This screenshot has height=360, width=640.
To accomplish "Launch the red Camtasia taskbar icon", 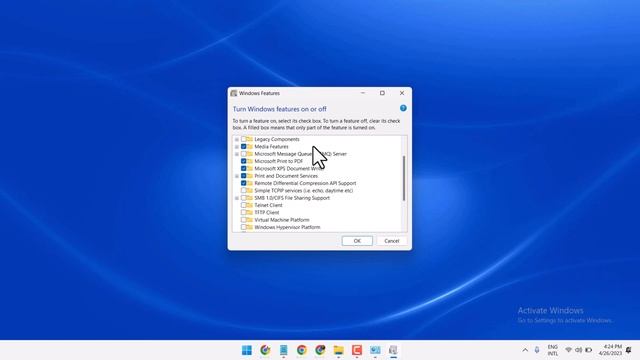I will coord(357,350).
